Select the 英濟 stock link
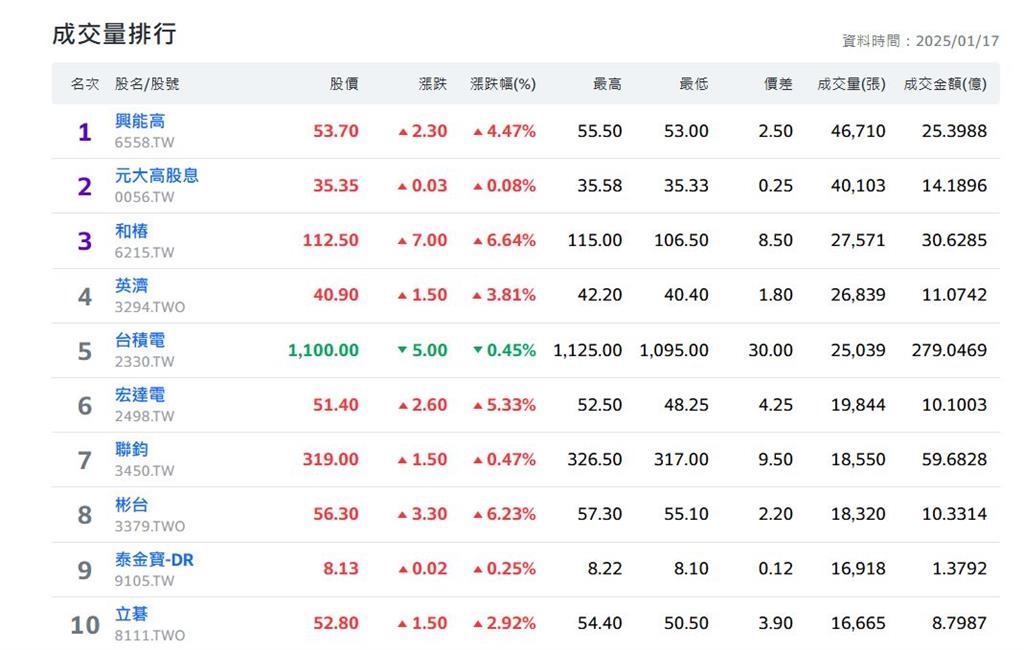This screenshot has width=1024, height=650. coord(131,286)
